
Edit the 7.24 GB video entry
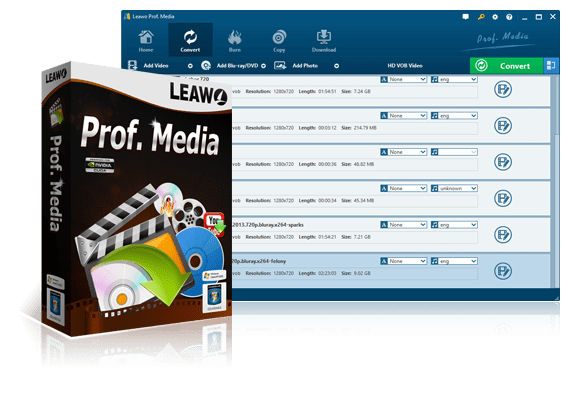point(503,89)
